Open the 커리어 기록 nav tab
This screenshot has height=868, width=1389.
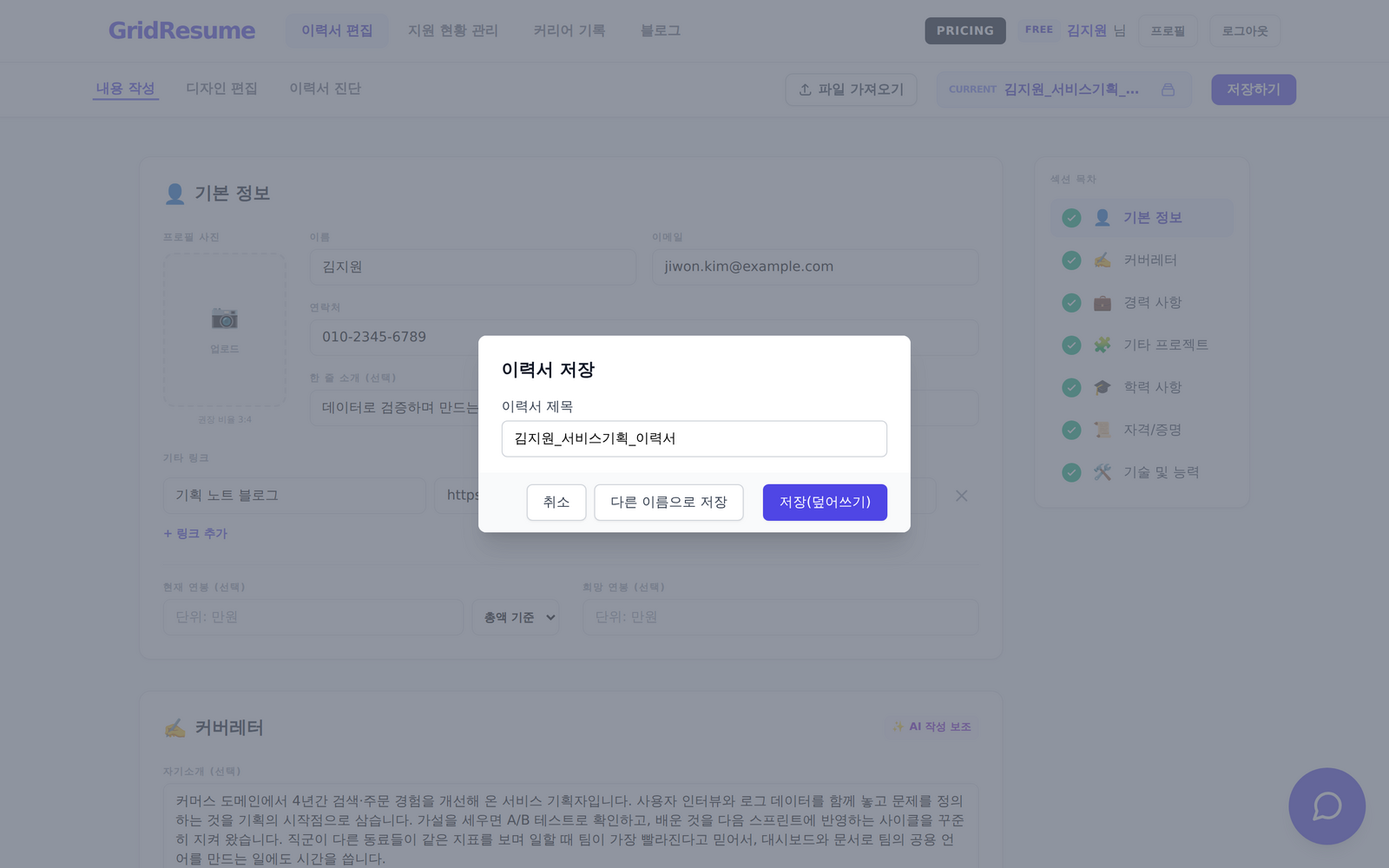tap(569, 30)
